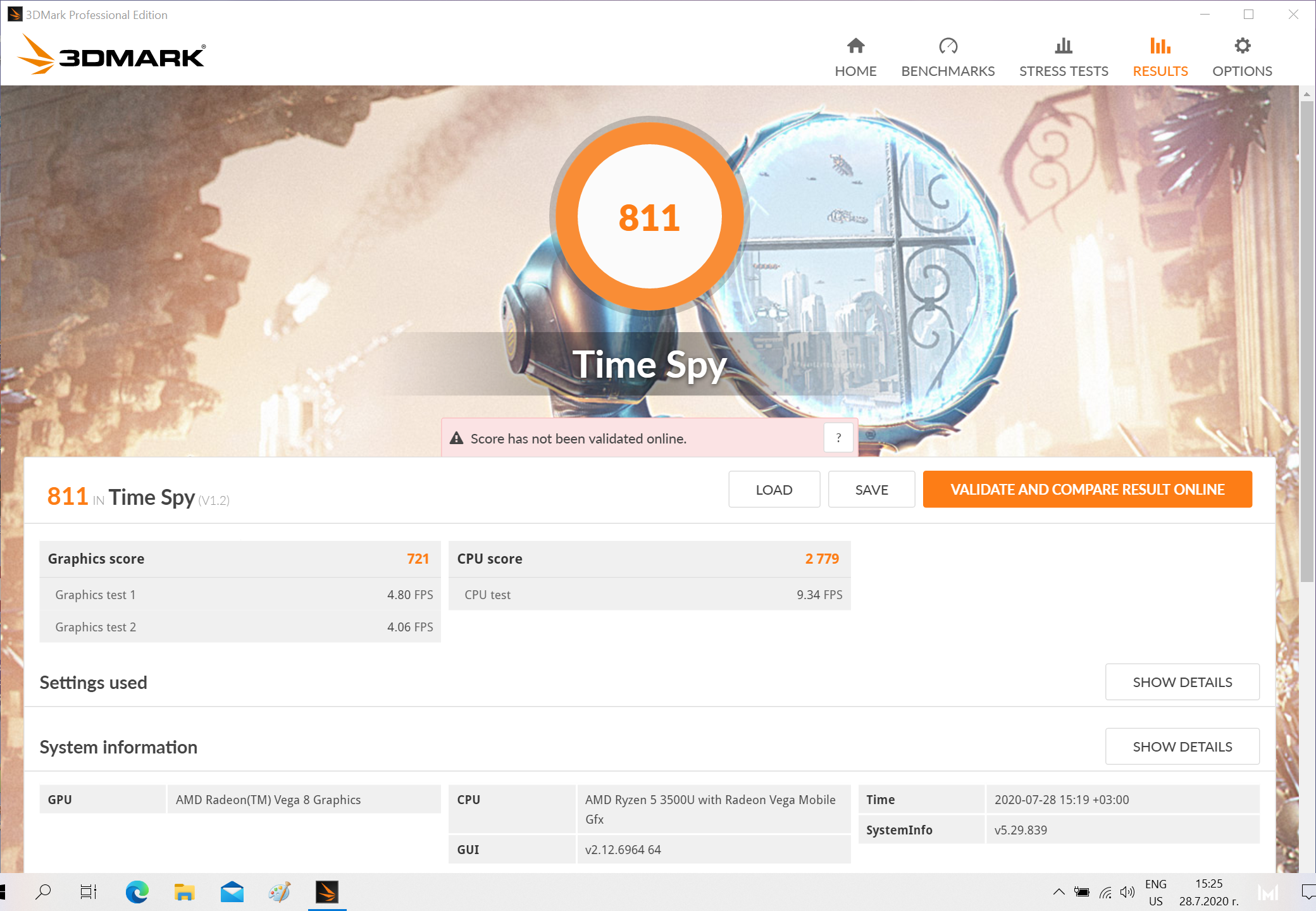Image resolution: width=1316 pixels, height=911 pixels.
Task: Click the 811 in Time Spy heading
Action: (138, 497)
